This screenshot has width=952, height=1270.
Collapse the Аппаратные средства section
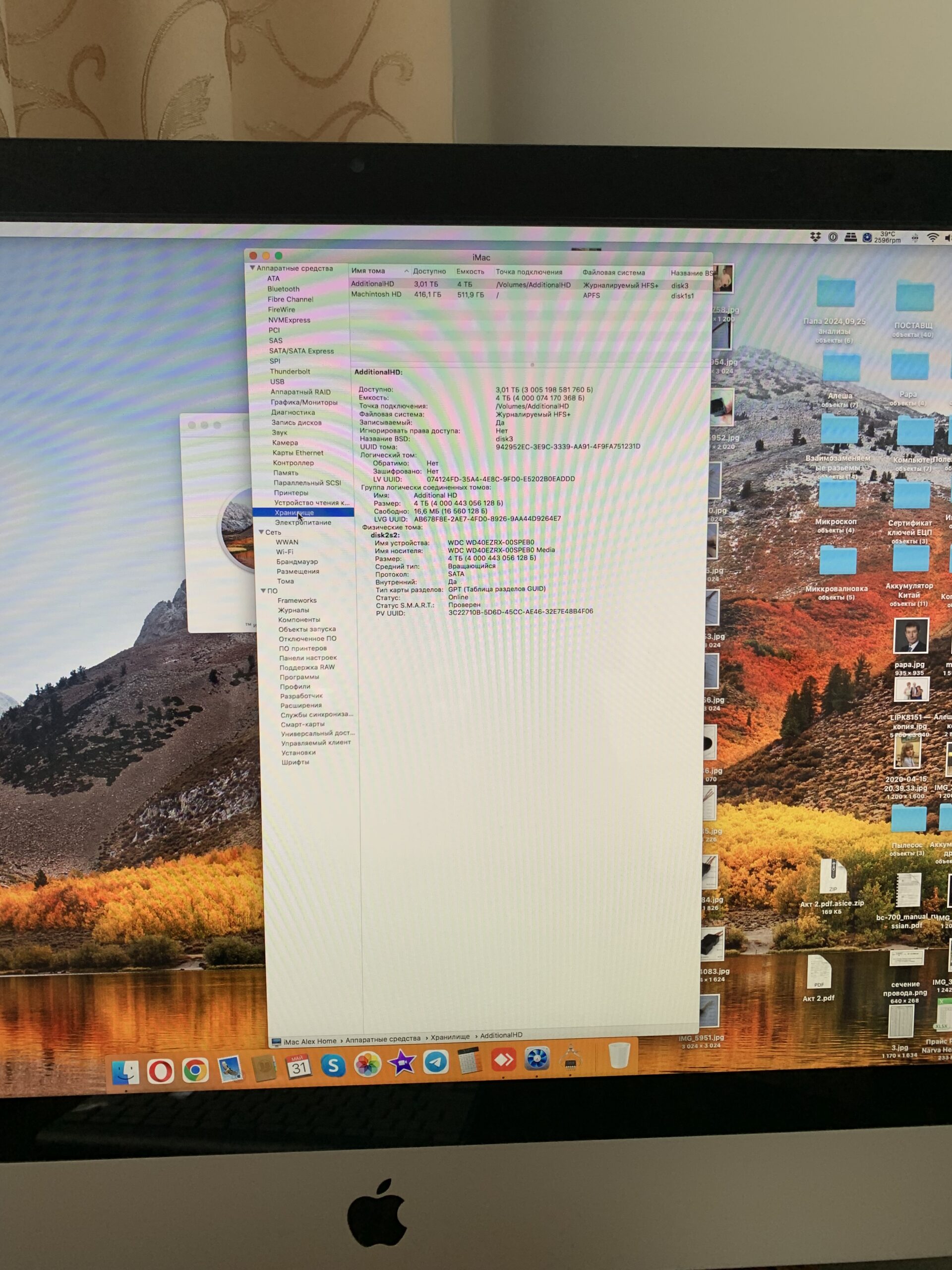coord(251,267)
